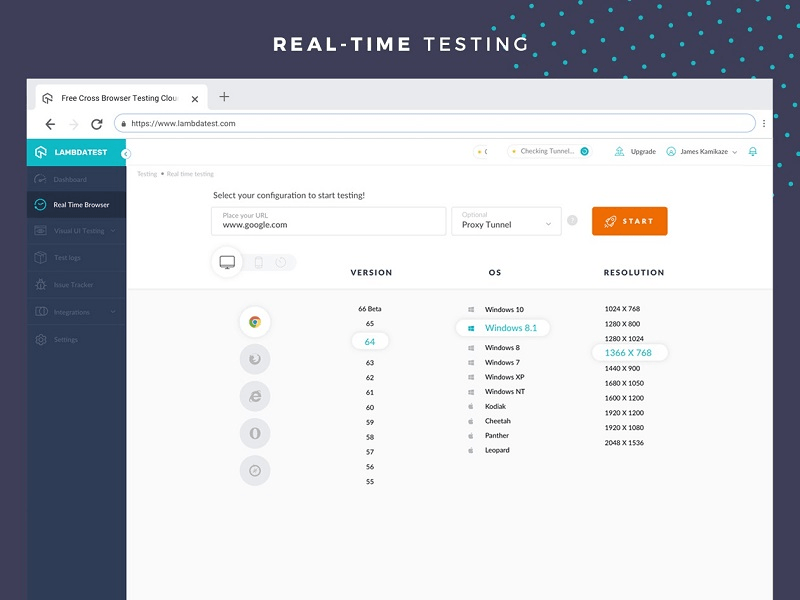Open Dashboard in the sidebar
The height and width of the screenshot is (600, 800).
(69, 180)
